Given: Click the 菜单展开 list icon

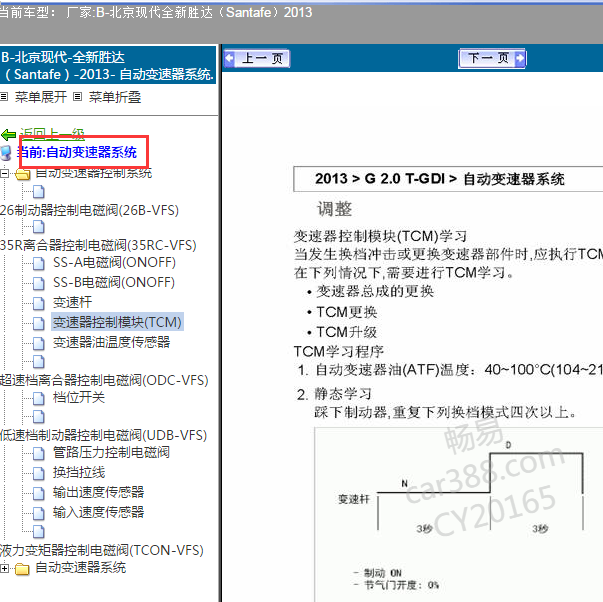Looking at the screenshot, I should (x=4, y=97).
